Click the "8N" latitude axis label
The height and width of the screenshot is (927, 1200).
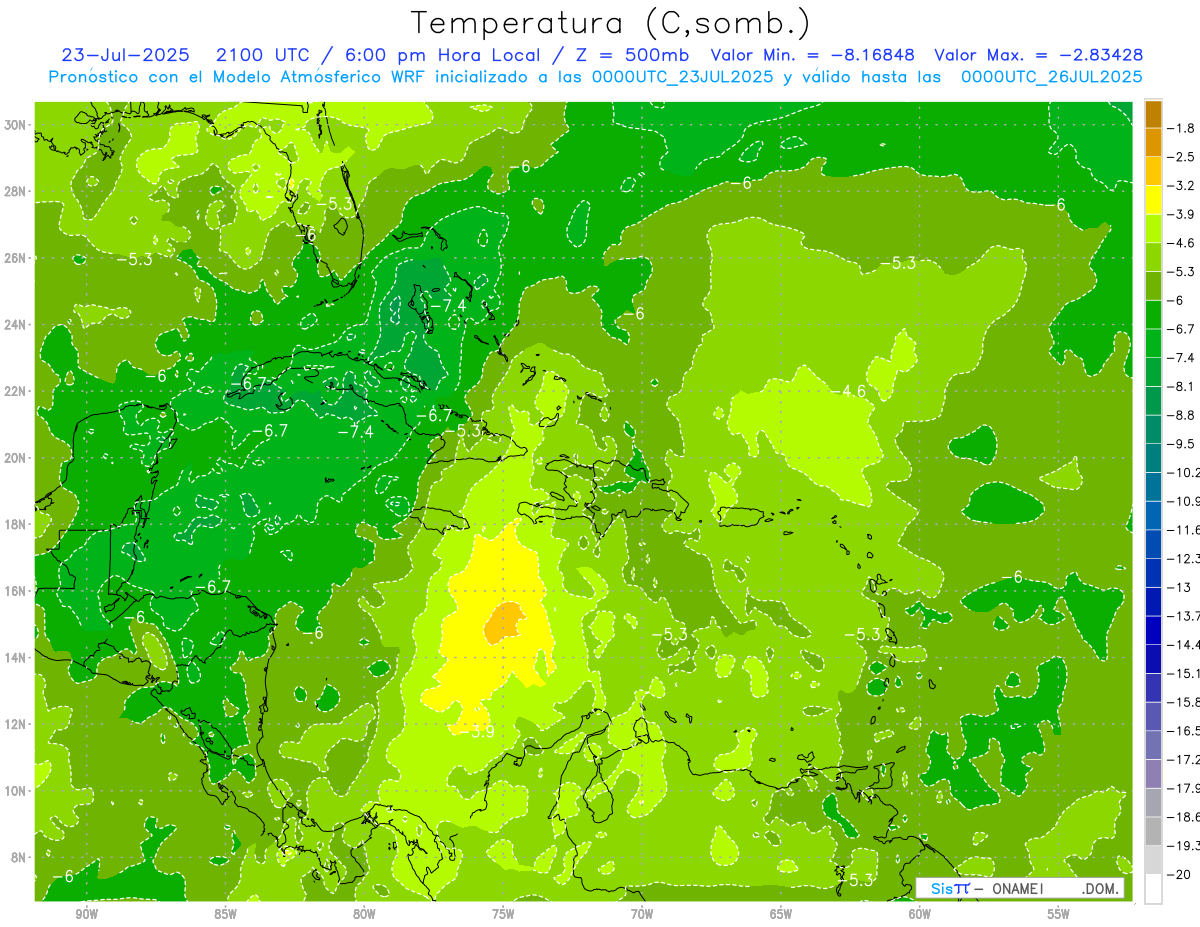tap(20, 857)
